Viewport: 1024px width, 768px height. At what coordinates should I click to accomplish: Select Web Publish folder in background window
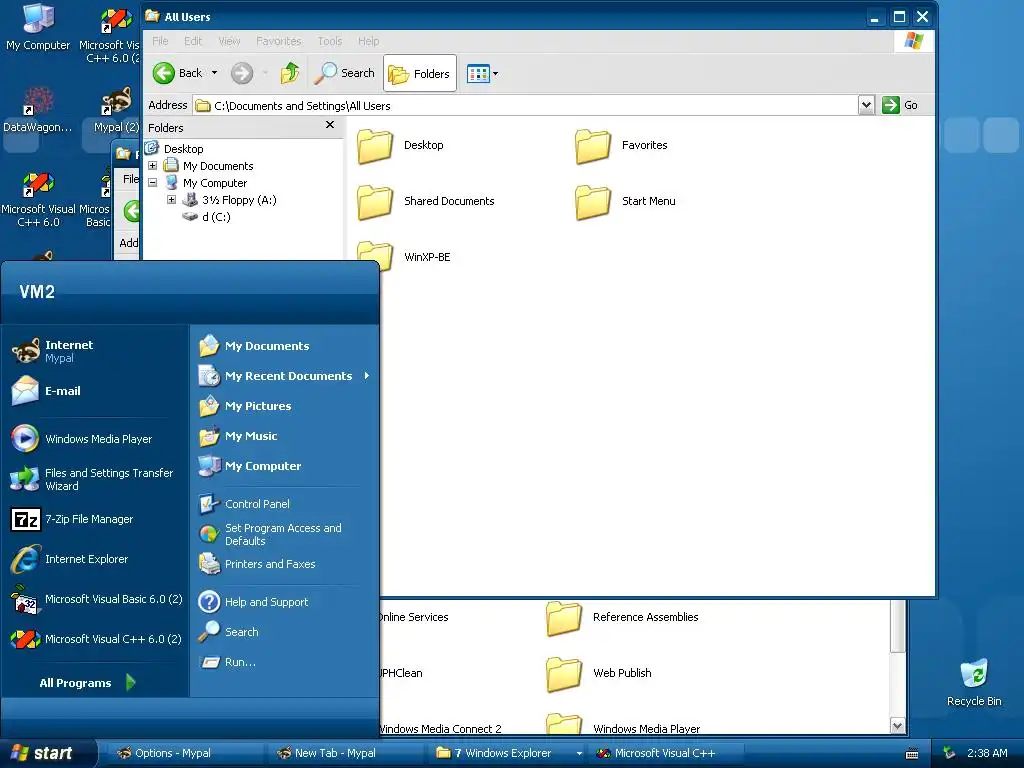(x=599, y=674)
